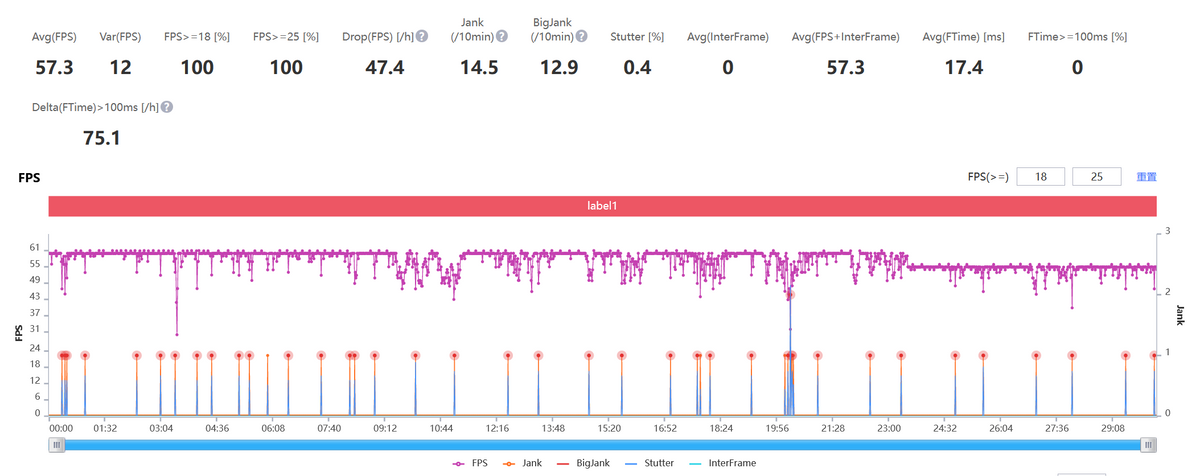Click the Stutter value 0.4
Viewport: 1200px width, 476px height.
(637, 67)
